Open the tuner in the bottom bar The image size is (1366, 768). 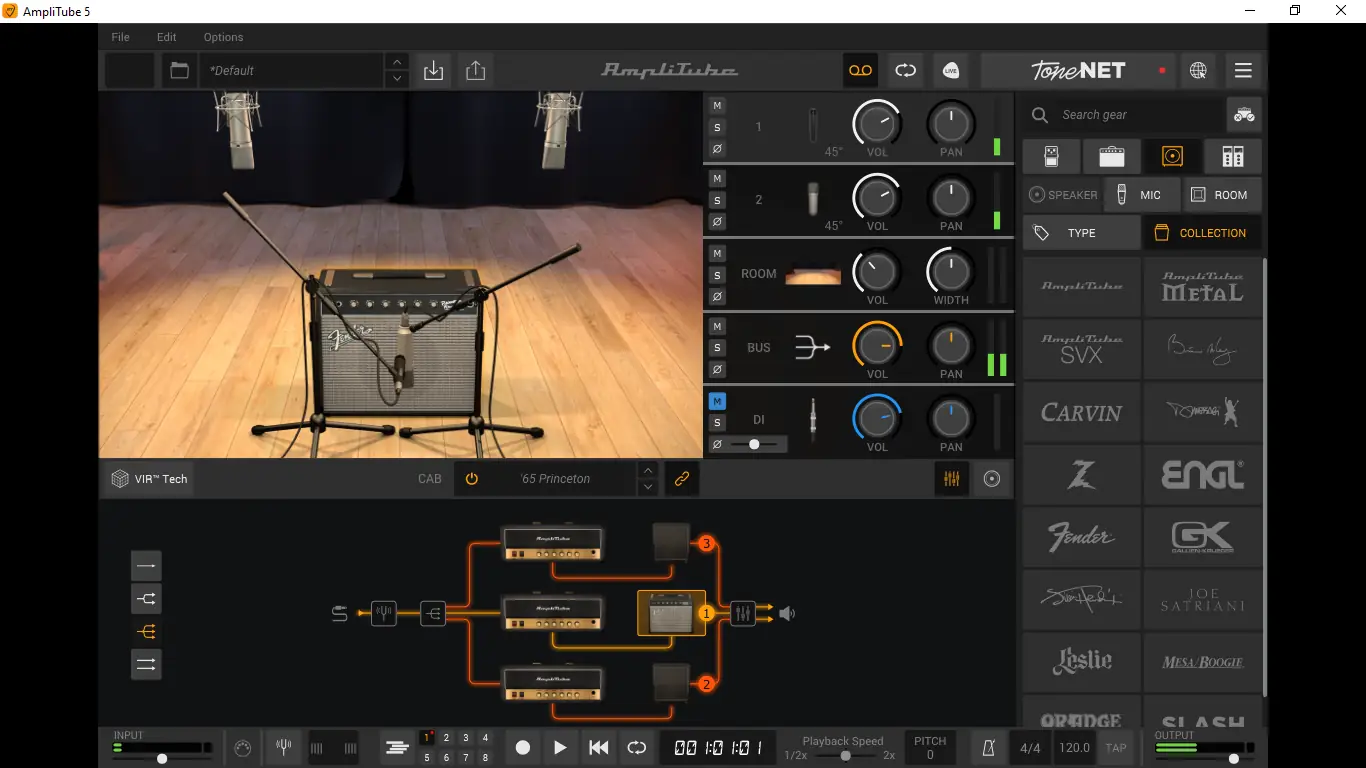[x=284, y=747]
